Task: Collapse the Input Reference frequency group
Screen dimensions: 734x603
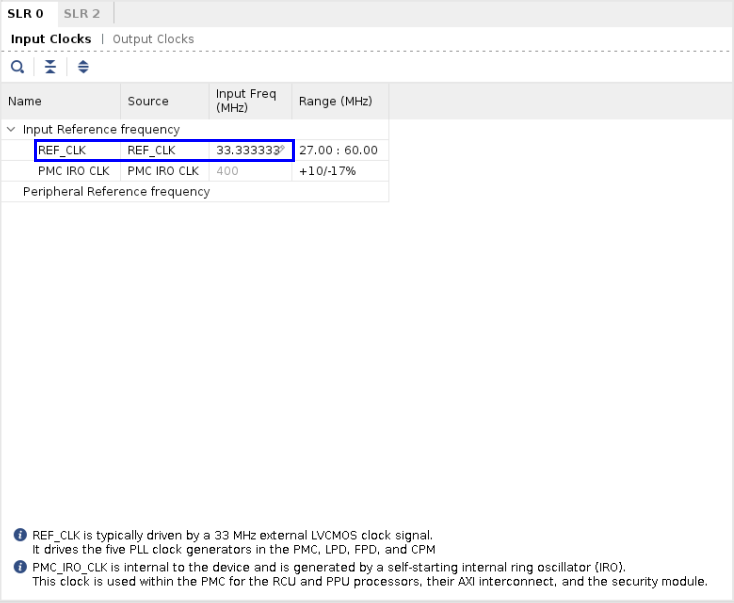Action: (11, 129)
